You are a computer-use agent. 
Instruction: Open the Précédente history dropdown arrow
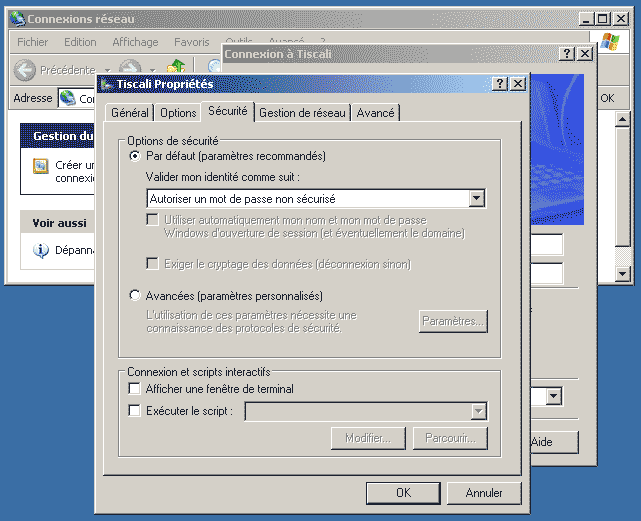[108, 70]
